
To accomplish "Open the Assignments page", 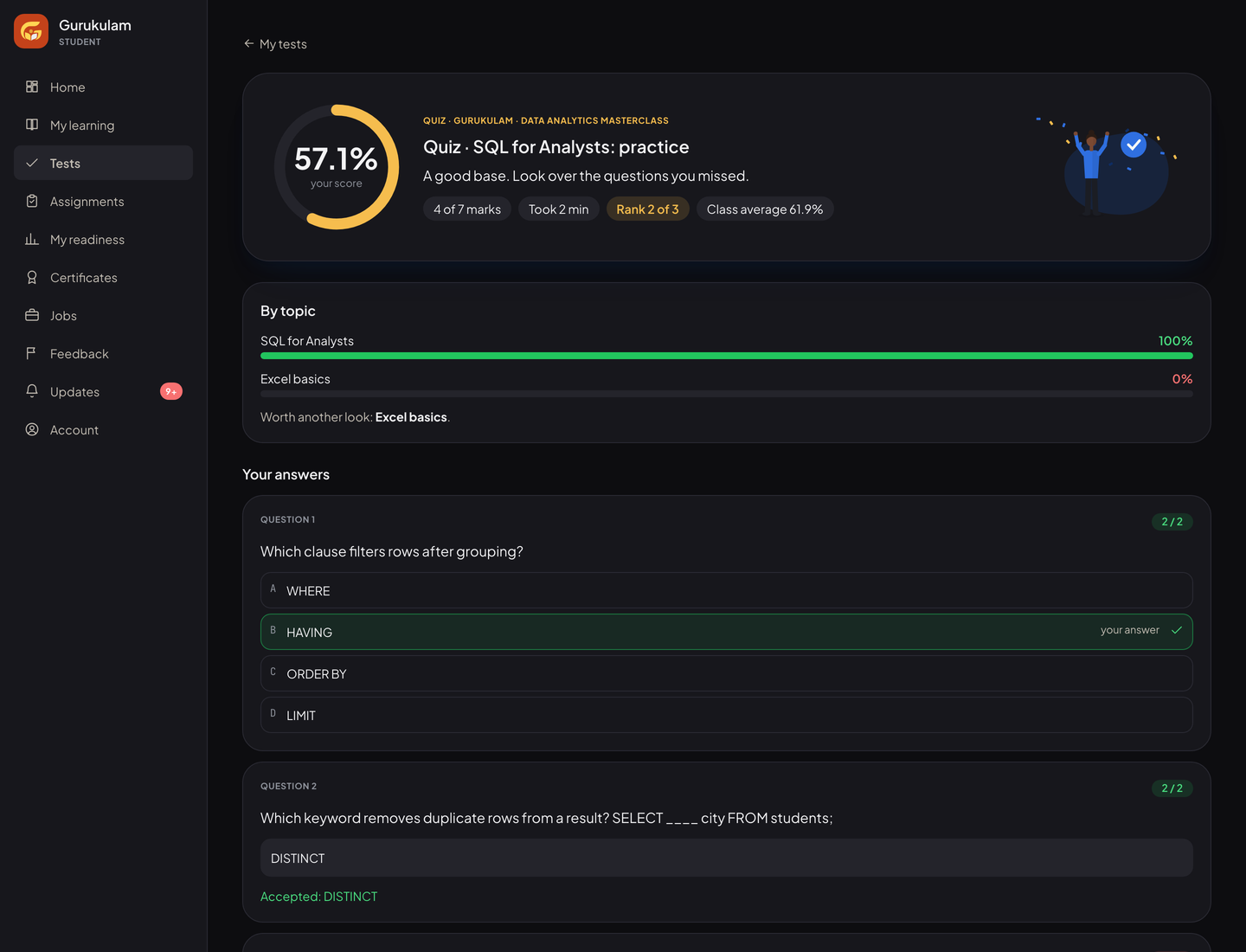I will pyautogui.click(x=103, y=201).
